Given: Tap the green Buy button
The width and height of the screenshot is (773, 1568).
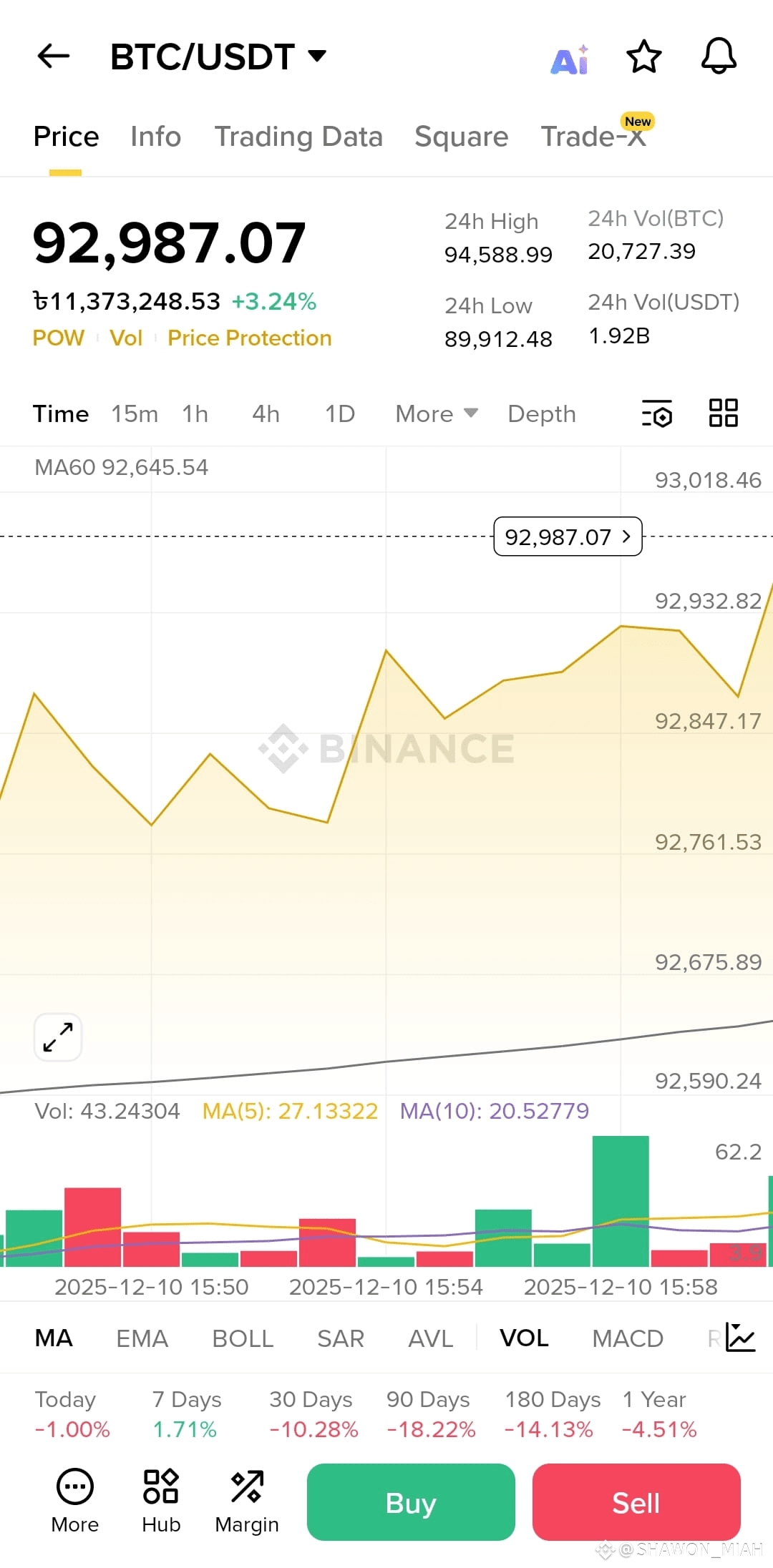Looking at the screenshot, I should point(411,1502).
